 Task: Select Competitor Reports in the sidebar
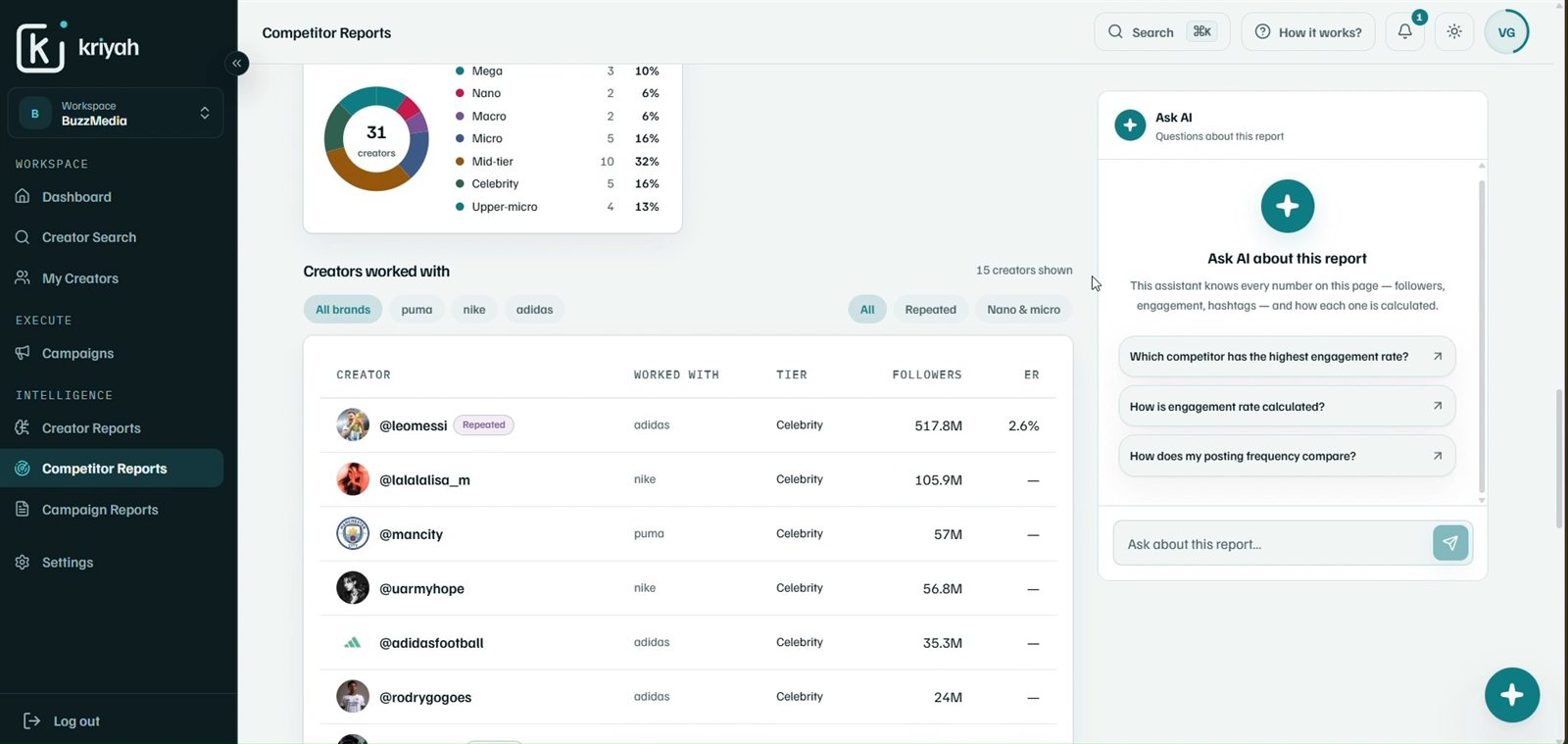(112, 469)
